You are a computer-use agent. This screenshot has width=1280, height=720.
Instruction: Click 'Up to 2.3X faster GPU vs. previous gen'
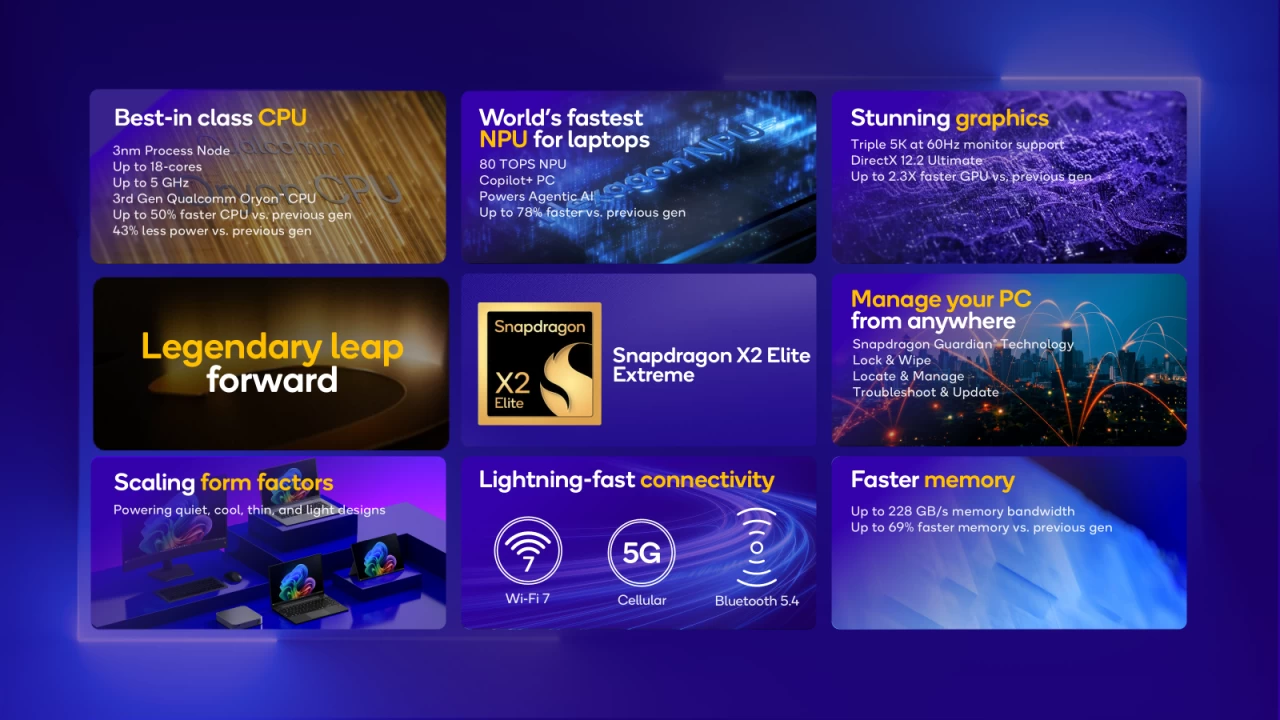[x=971, y=176]
